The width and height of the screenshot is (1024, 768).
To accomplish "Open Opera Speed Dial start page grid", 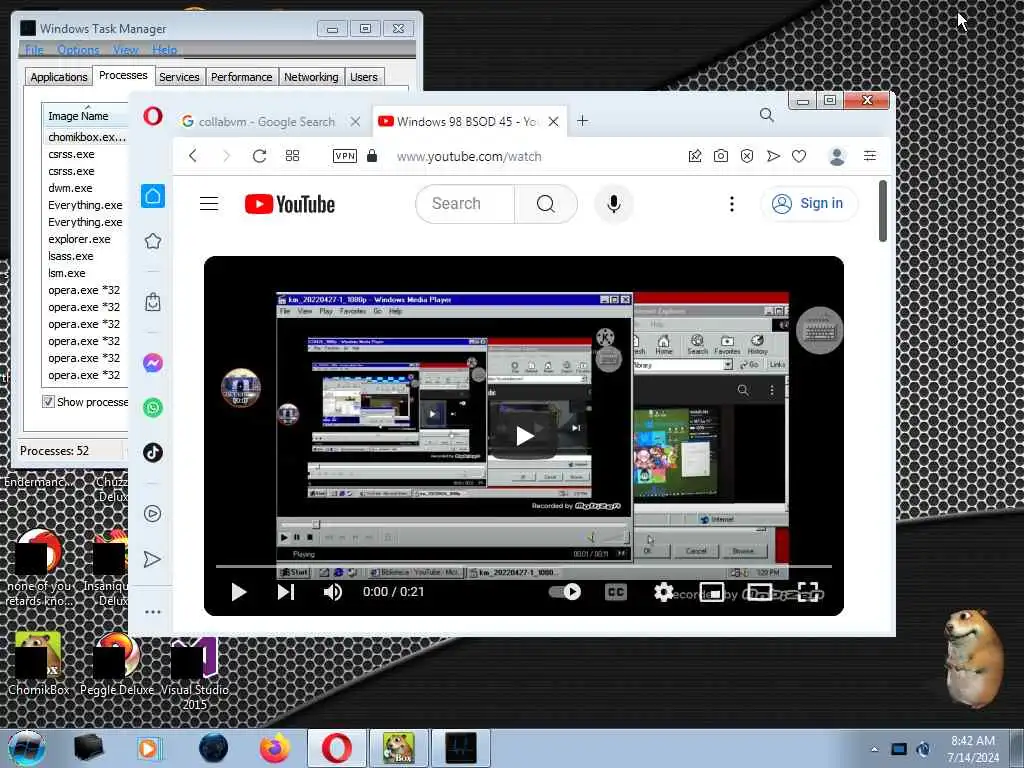I will click(293, 155).
